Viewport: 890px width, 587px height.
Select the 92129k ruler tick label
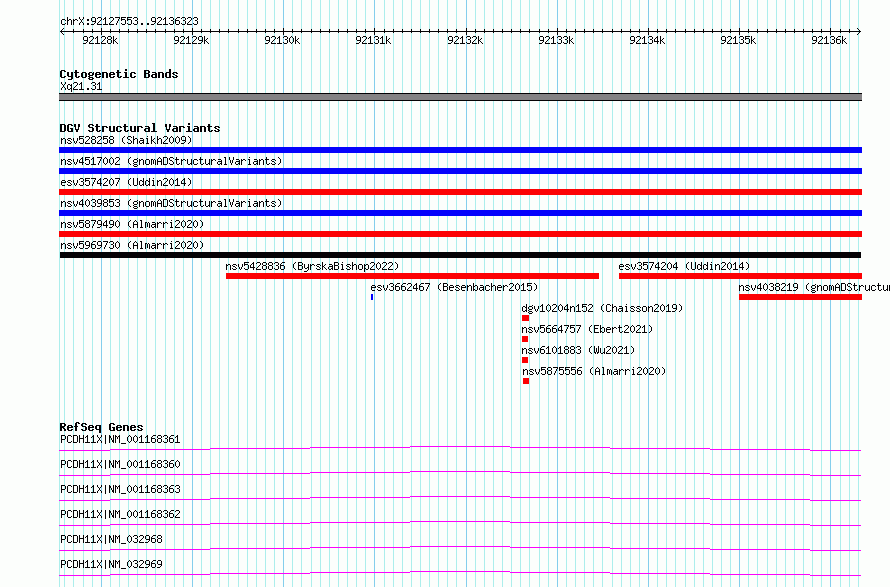191,40
